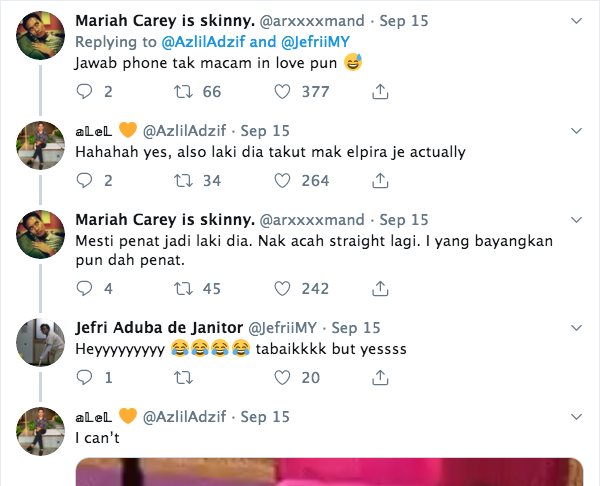Expand options menu on 'Hahahah yes' tweet

click(576, 131)
